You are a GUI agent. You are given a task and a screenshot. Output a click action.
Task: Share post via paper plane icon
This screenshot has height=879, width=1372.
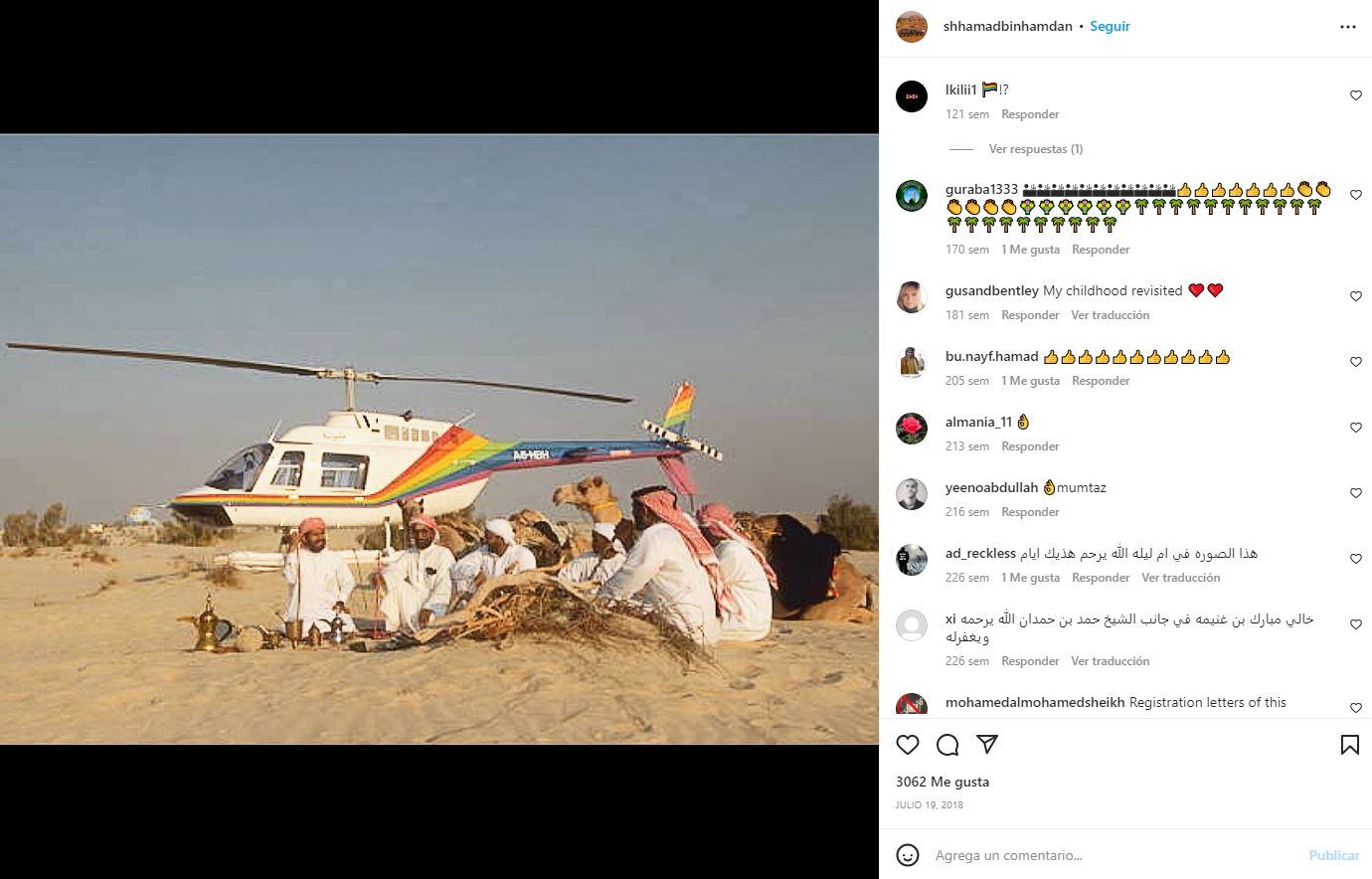click(x=987, y=744)
